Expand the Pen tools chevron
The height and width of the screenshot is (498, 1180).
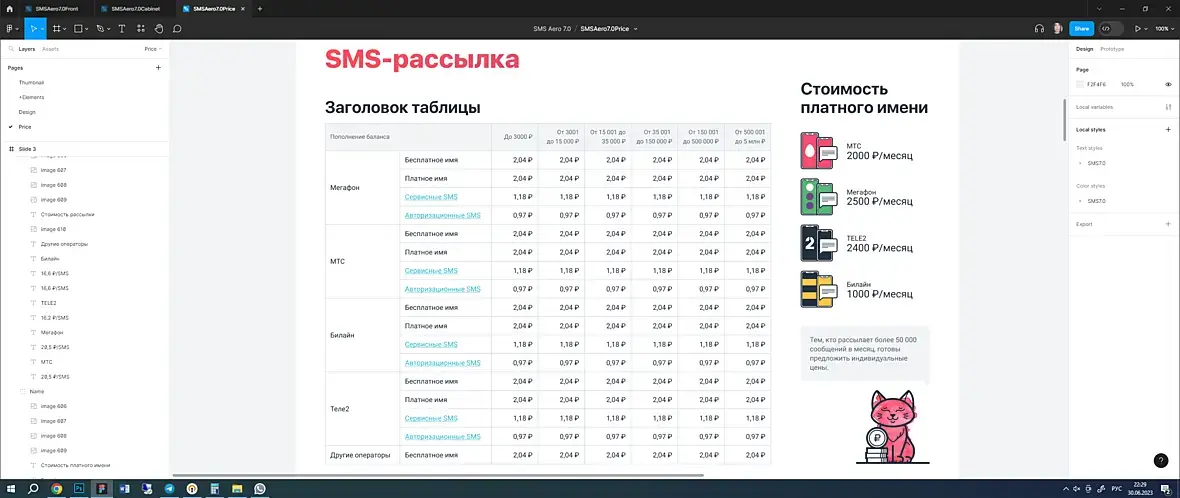click(108, 29)
